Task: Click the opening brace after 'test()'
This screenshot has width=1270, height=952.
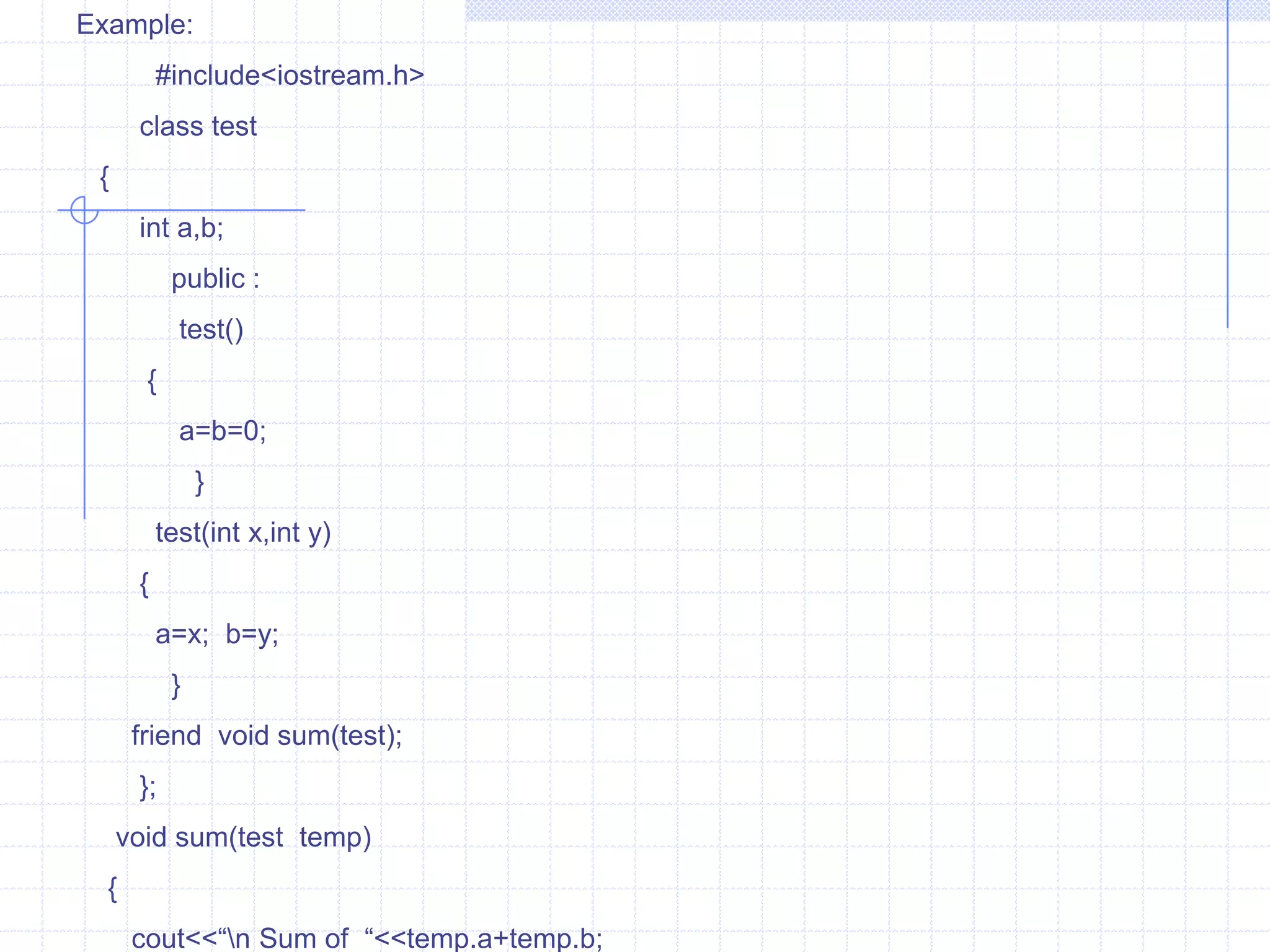Action: [152, 381]
